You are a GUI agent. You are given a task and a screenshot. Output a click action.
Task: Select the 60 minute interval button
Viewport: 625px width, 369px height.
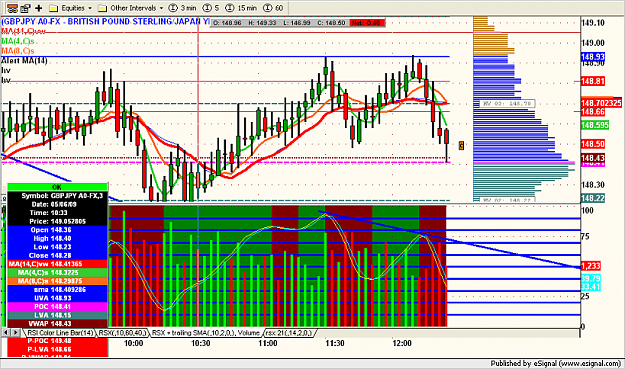[273, 8]
